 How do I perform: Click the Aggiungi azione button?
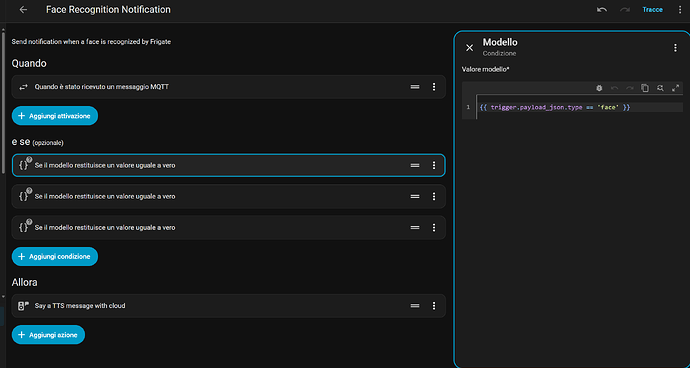click(x=48, y=335)
